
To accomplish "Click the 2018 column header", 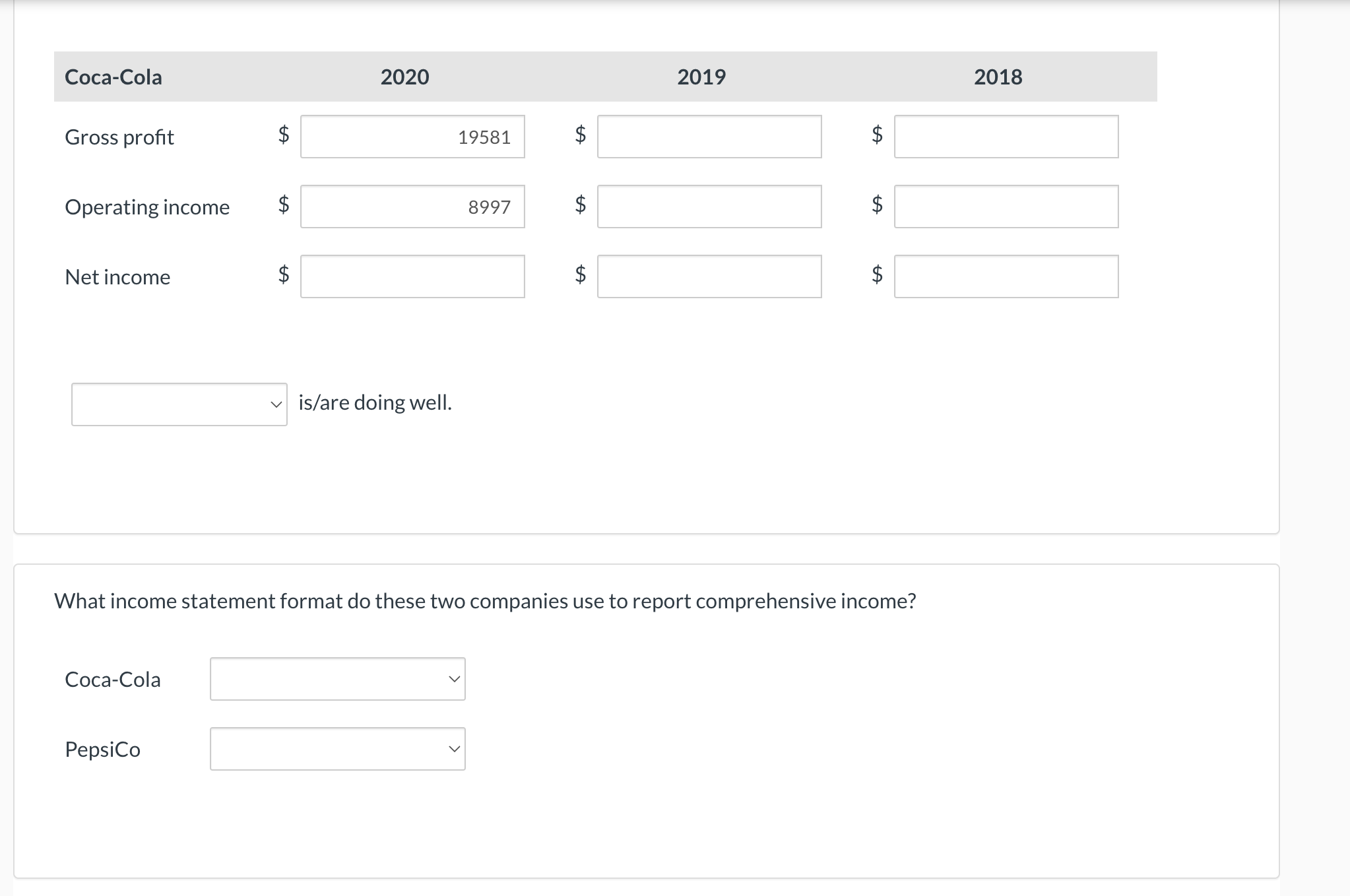I will point(997,77).
